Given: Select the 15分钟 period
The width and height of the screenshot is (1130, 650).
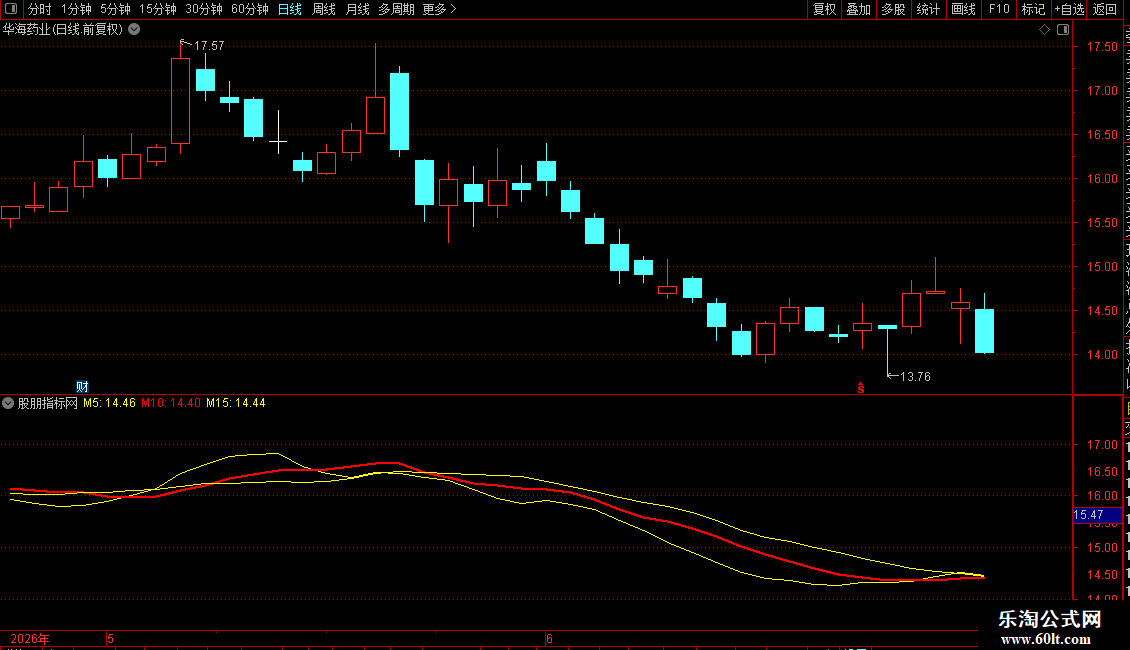Looking at the screenshot, I should 157,9.
